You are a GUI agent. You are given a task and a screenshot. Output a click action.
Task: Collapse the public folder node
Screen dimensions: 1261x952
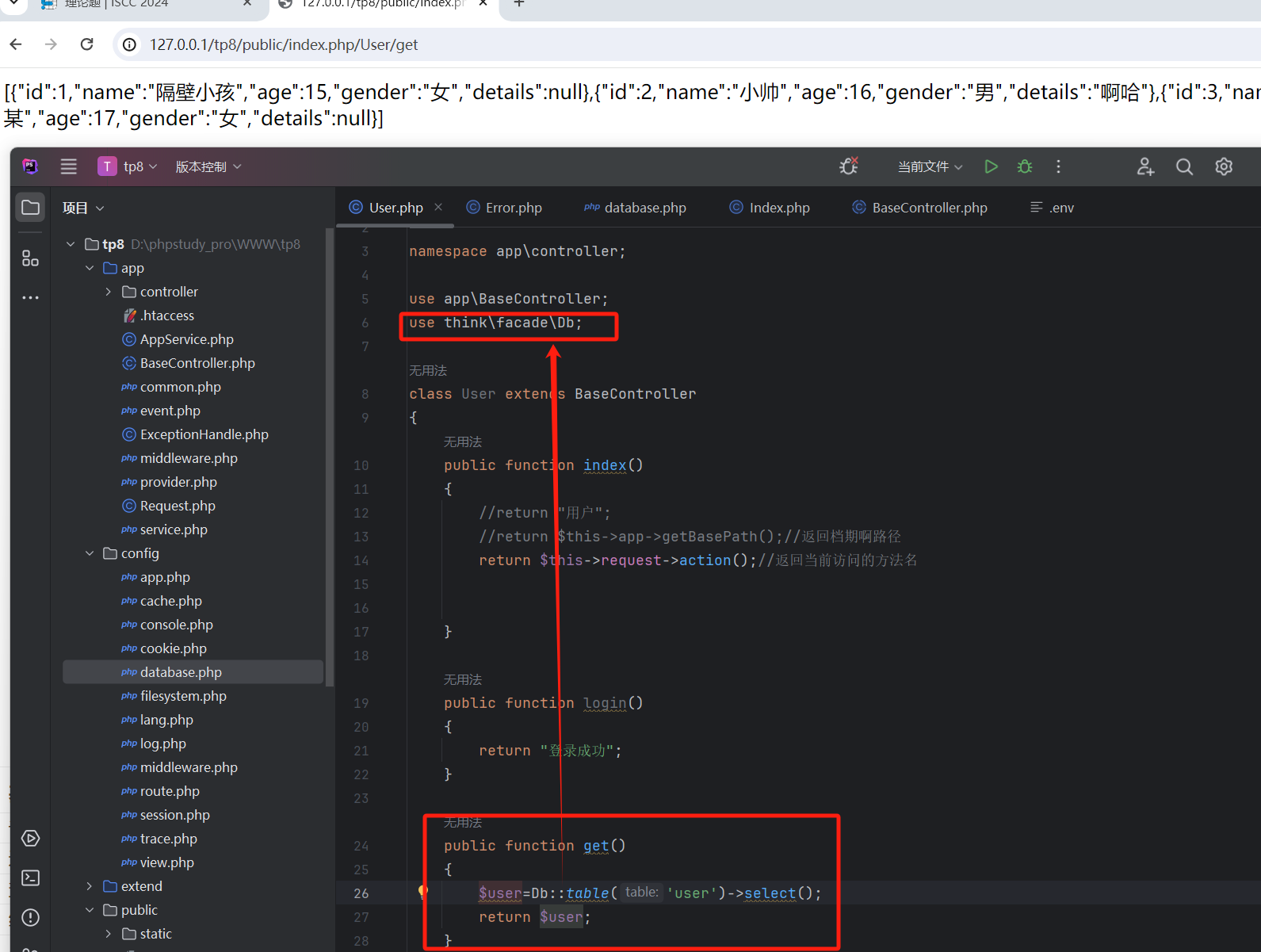tap(90, 910)
